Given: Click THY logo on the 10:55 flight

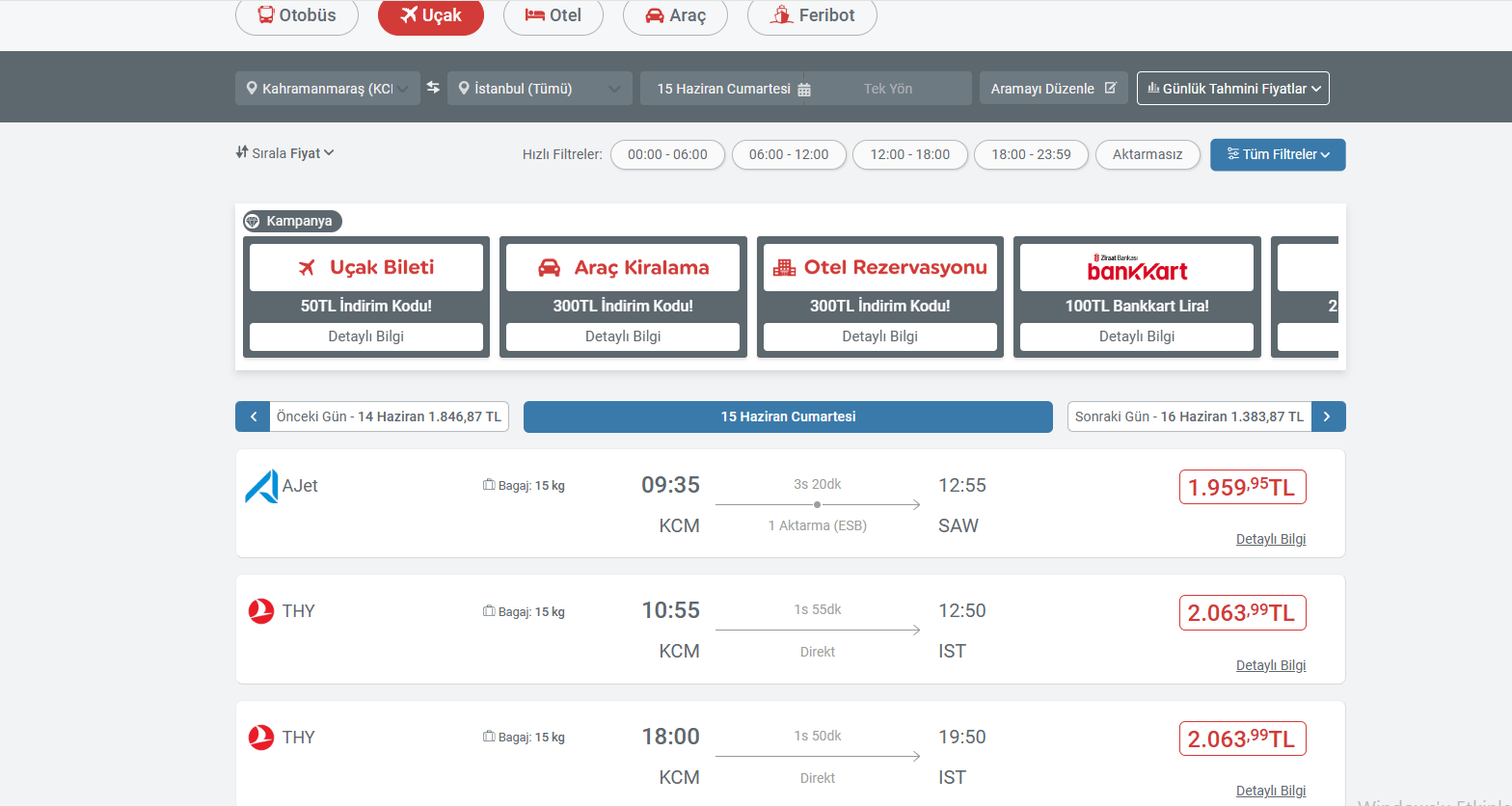Looking at the screenshot, I should tap(261, 611).
